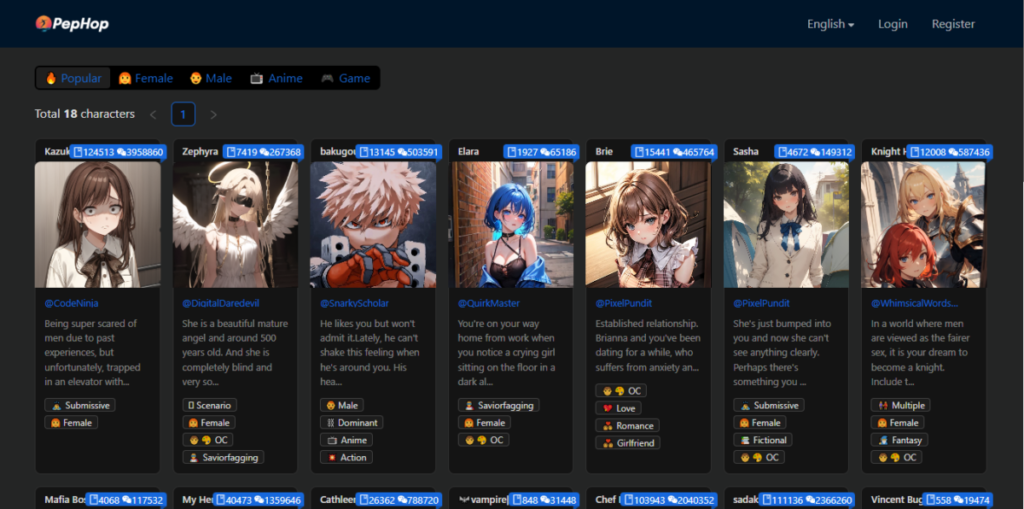The width and height of the screenshot is (1024, 509).
Task: Select the Popular category tab
Action: coord(73,78)
